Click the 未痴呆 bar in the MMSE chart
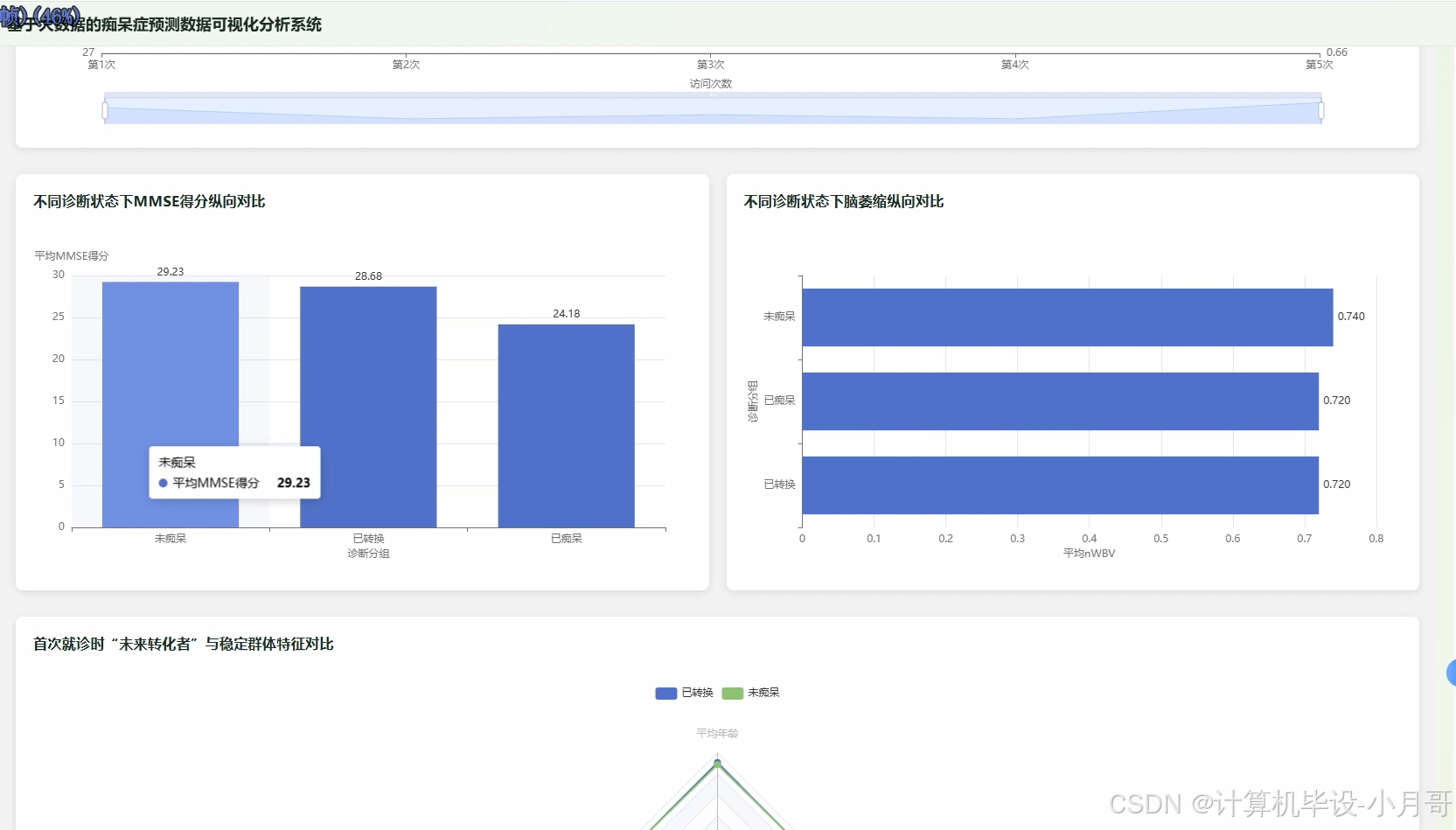The image size is (1456, 830). (x=171, y=405)
